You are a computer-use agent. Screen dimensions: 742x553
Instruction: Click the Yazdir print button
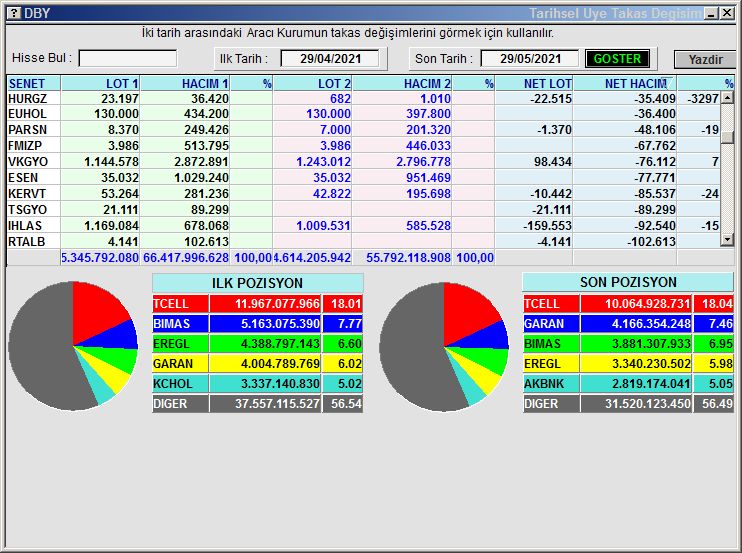pos(705,60)
